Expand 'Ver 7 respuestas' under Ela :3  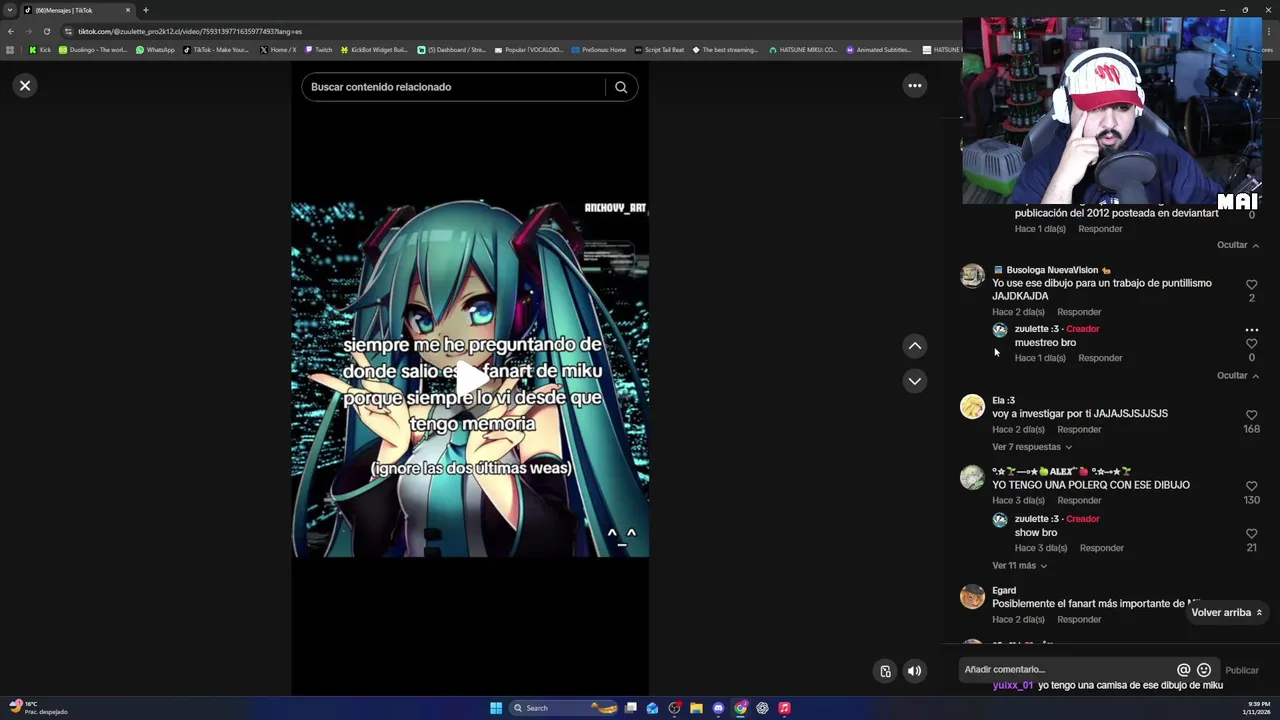1031,447
